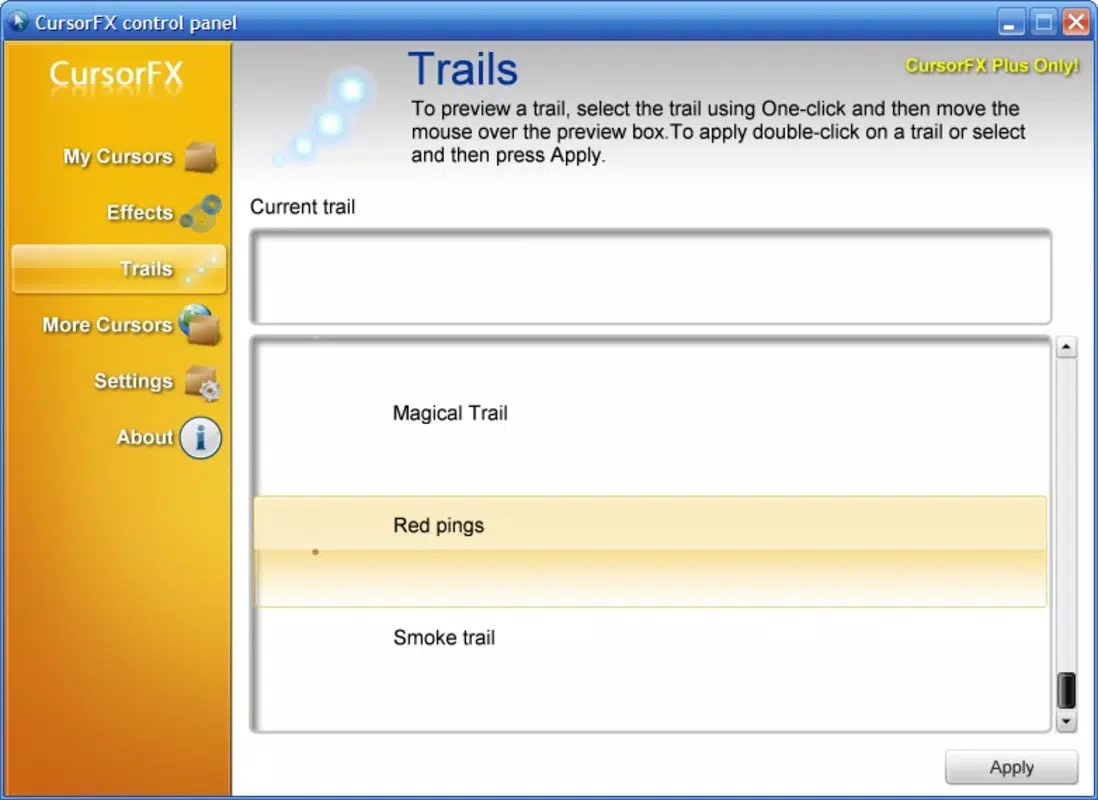Click the CursorFX logo in sidebar
The height and width of the screenshot is (800, 1098).
coord(116,74)
